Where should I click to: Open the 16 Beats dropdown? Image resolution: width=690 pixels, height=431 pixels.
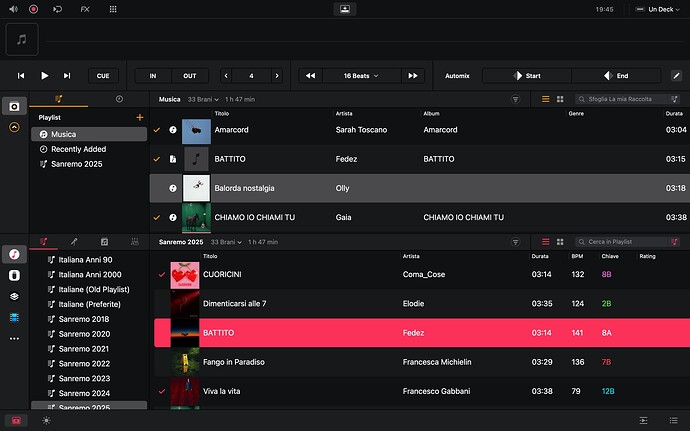tap(361, 76)
